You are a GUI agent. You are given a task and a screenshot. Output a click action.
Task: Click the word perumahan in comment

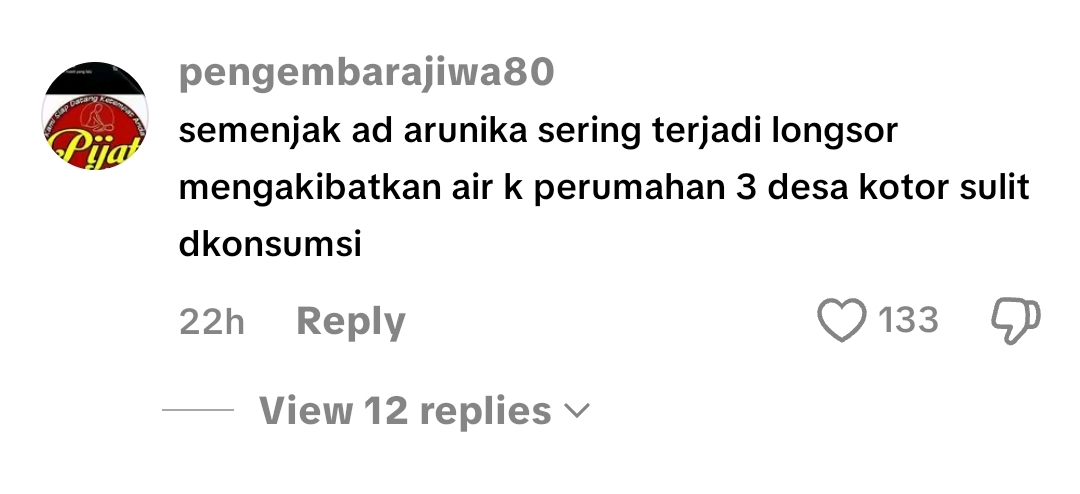click(x=630, y=188)
